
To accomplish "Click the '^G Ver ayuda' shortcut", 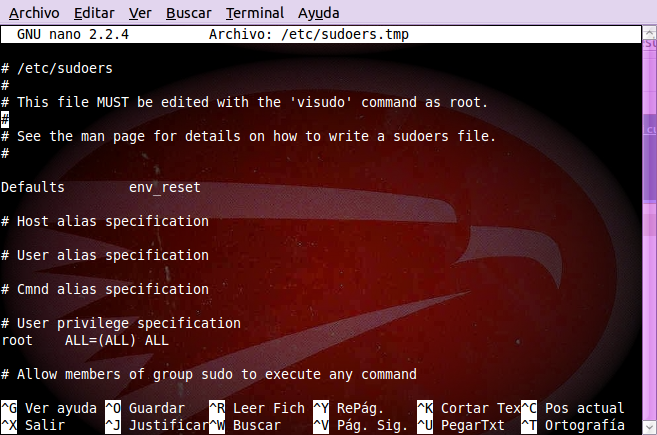I will click(x=49, y=408).
